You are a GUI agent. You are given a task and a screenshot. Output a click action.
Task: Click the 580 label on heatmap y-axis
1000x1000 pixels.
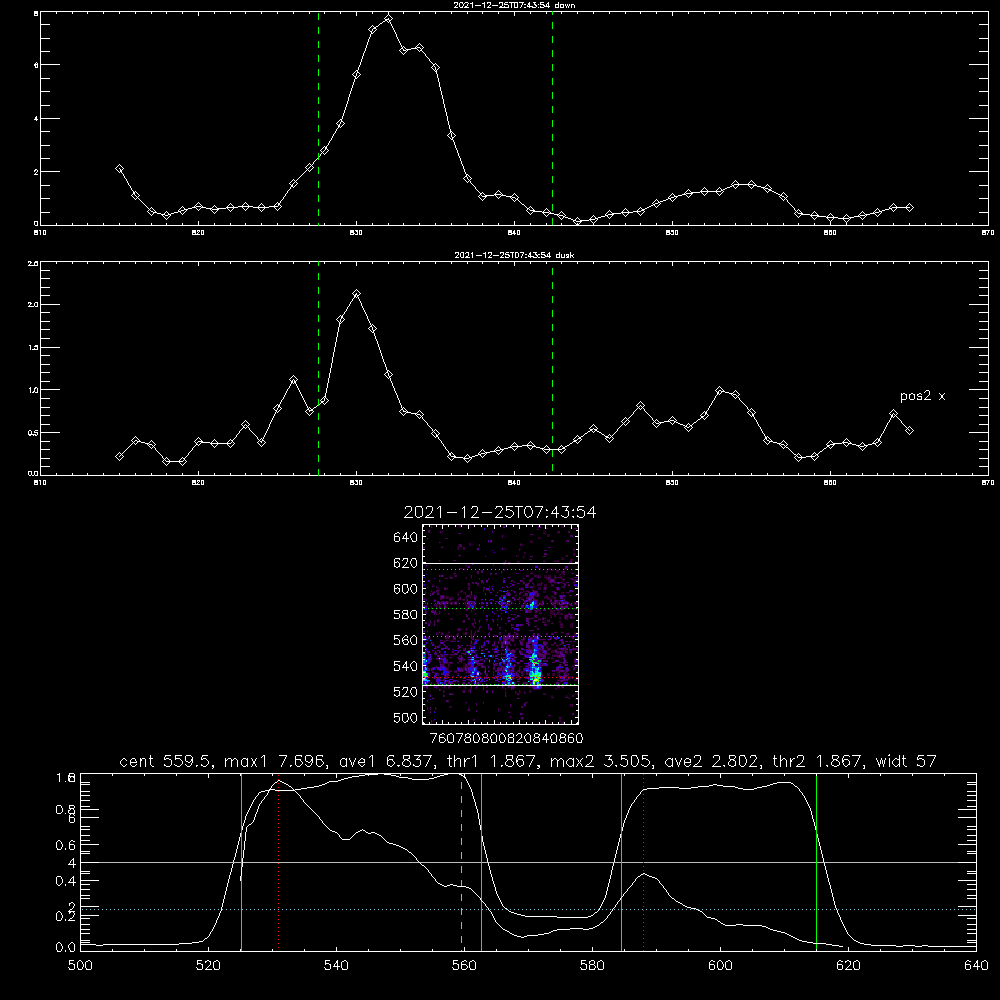[405, 614]
